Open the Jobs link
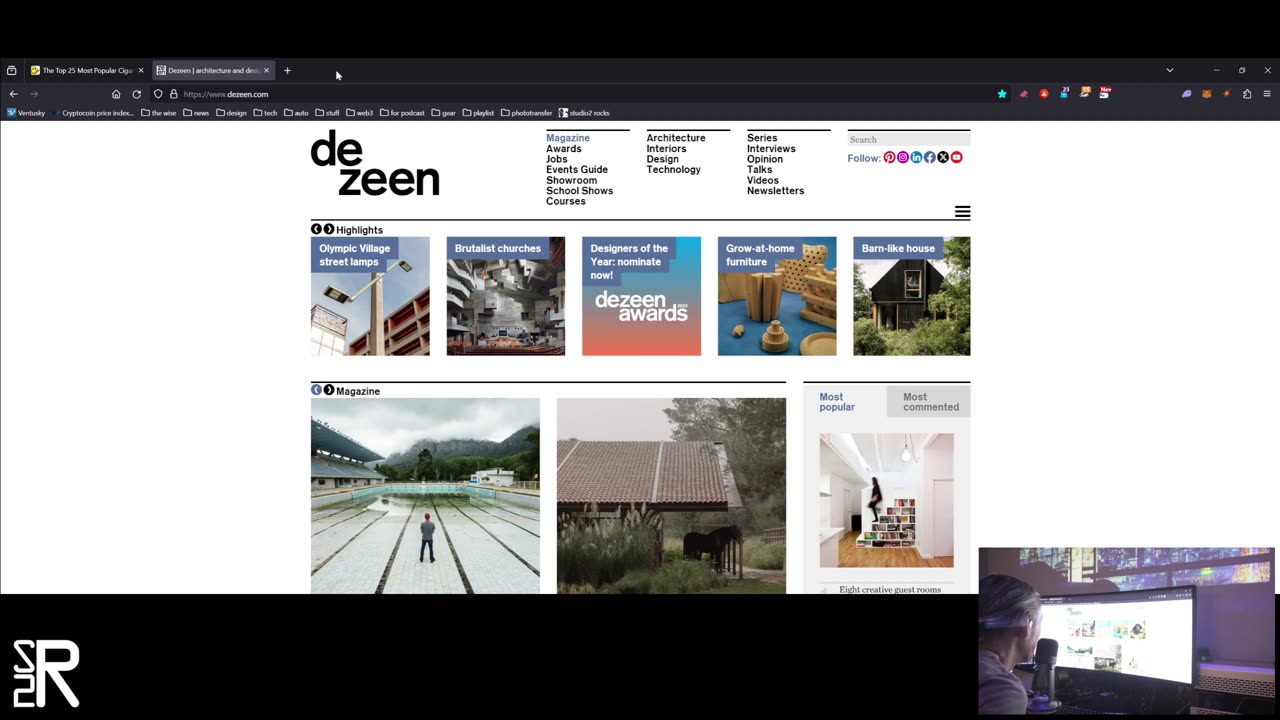The height and width of the screenshot is (720, 1280). (557, 159)
